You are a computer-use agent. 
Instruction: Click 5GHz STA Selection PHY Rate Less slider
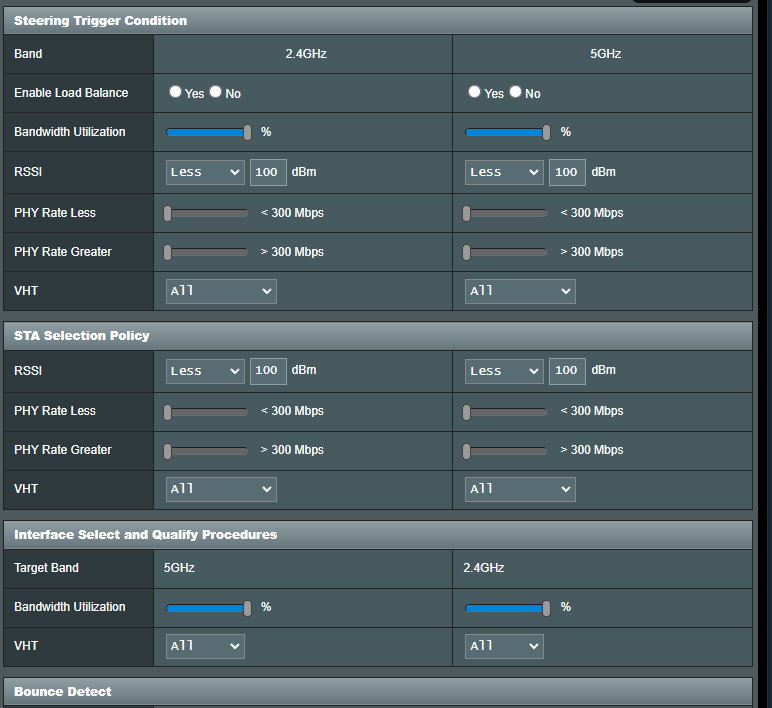coord(505,412)
